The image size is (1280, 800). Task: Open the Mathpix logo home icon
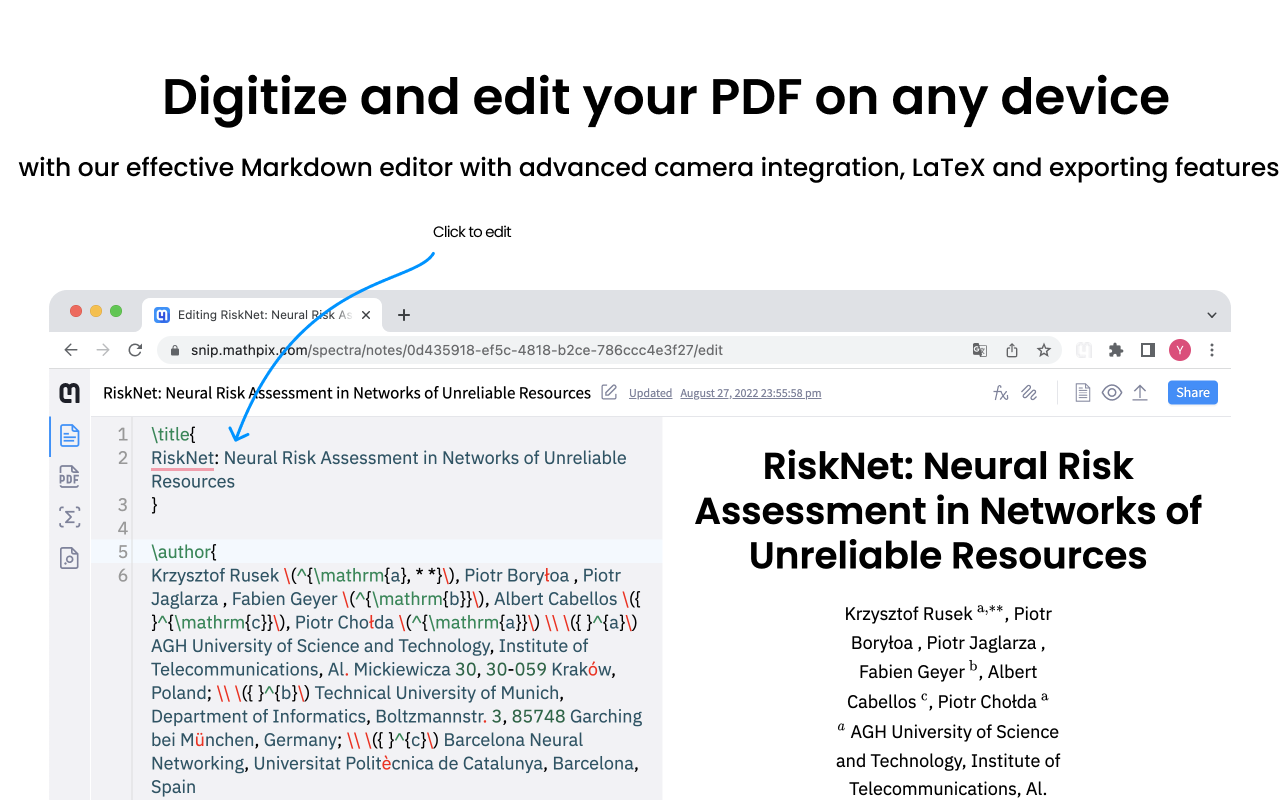(69, 393)
